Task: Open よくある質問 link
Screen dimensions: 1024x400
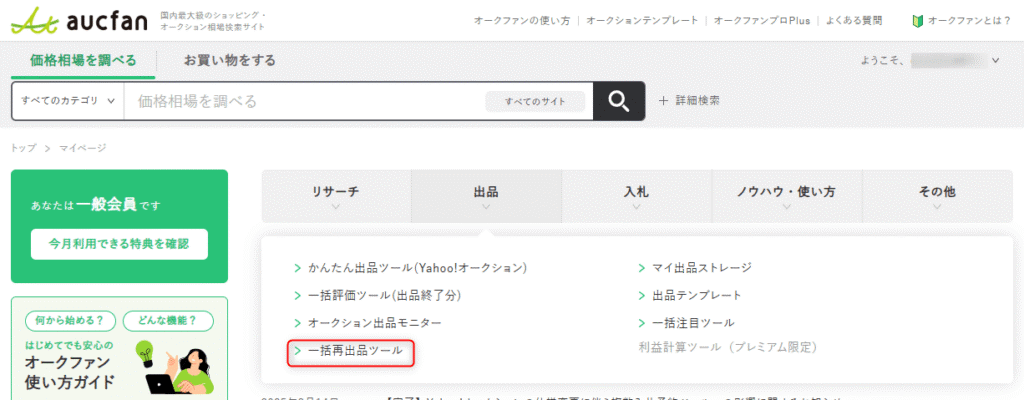Action: tap(854, 21)
